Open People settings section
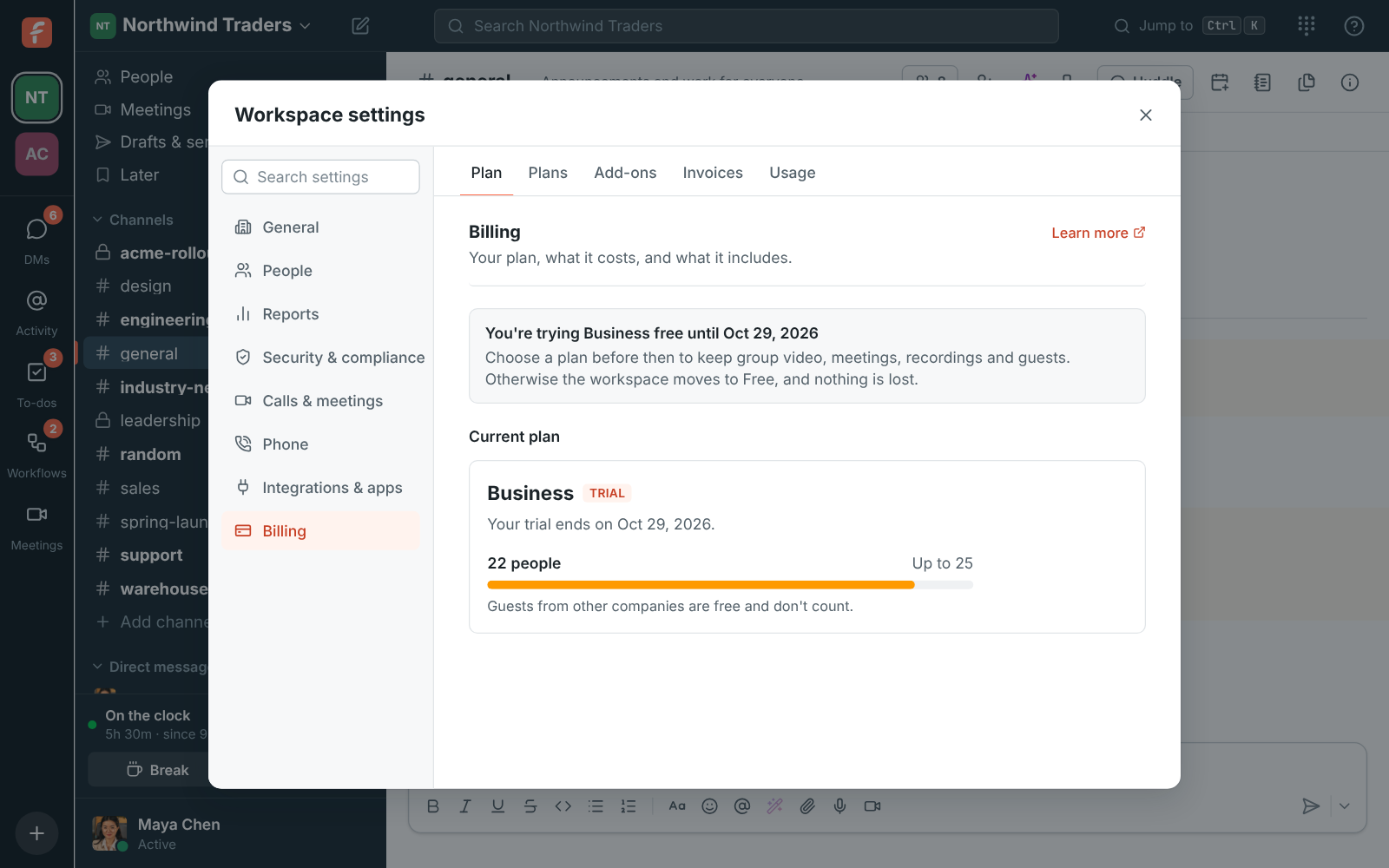 pyautogui.click(x=321, y=271)
